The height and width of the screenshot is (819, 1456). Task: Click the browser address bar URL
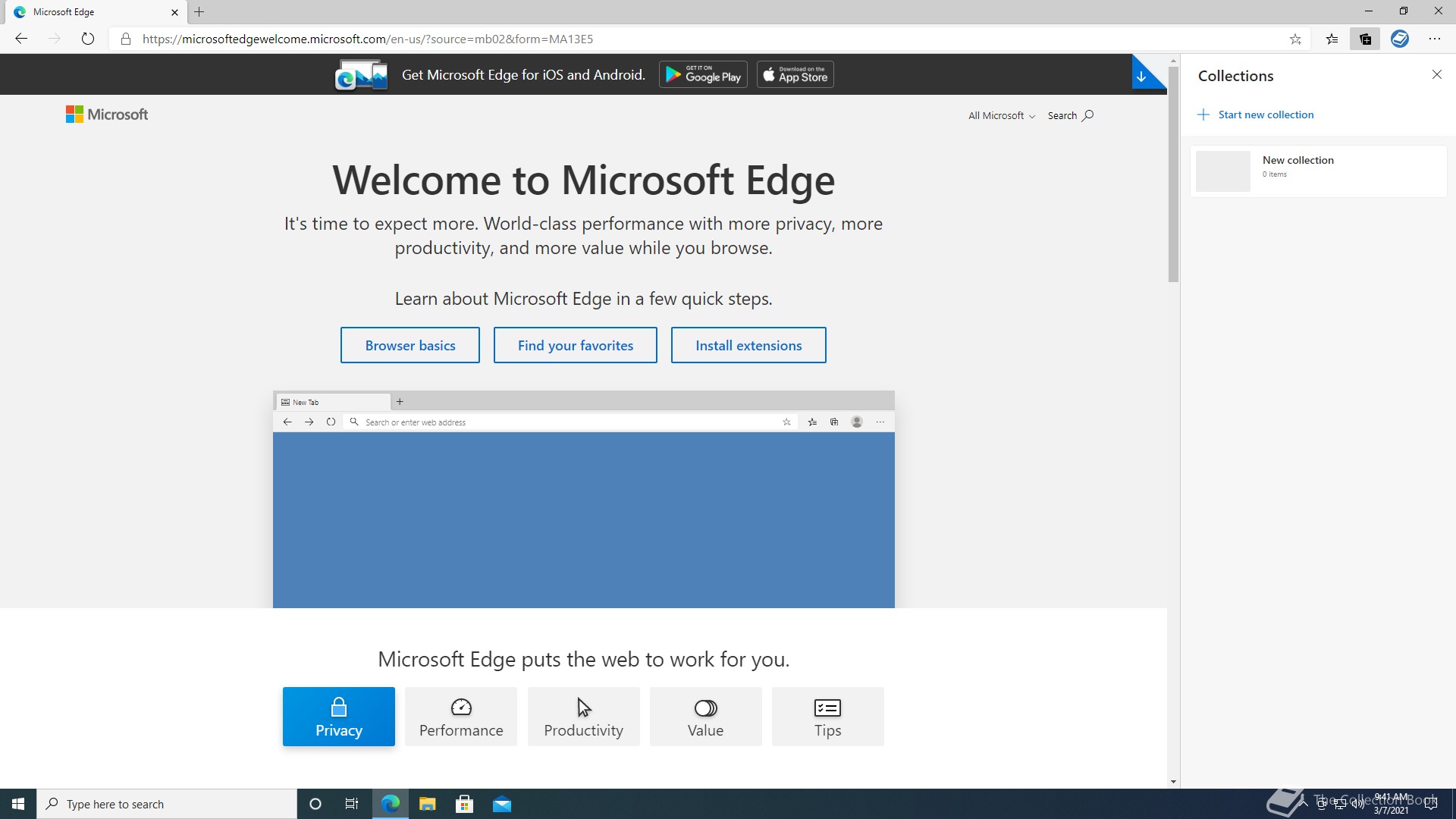[368, 39]
